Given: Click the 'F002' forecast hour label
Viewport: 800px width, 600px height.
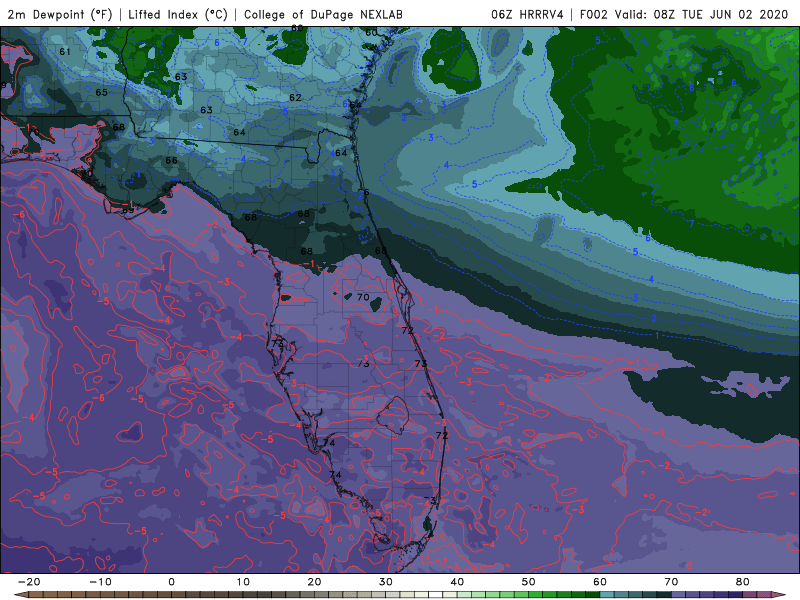Looking at the screenshot, I should (x=593, y=14).
